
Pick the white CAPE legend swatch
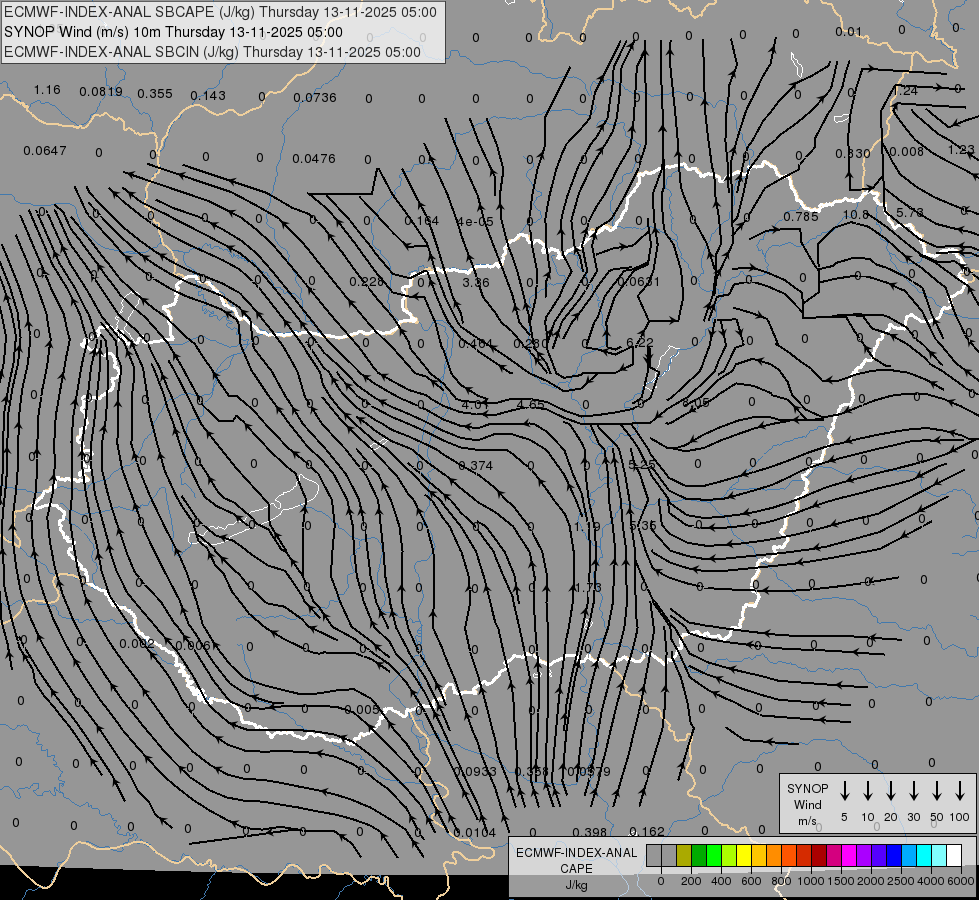click(953, 855)
